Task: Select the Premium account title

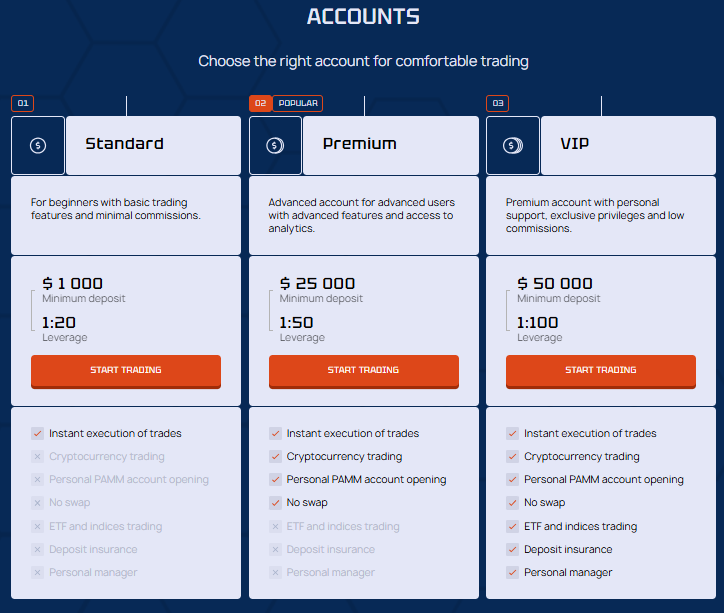Action: (x=359, y=144)
